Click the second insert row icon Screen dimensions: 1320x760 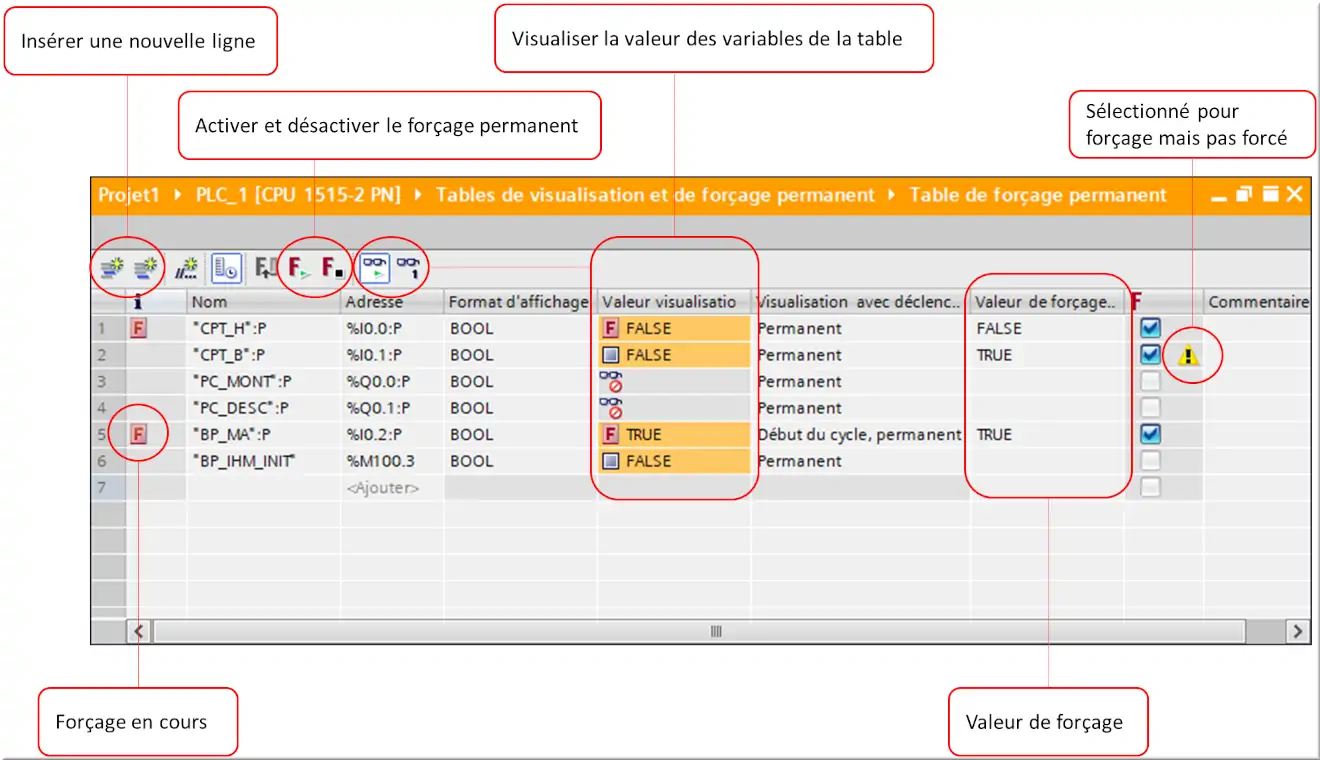(147, 267)
